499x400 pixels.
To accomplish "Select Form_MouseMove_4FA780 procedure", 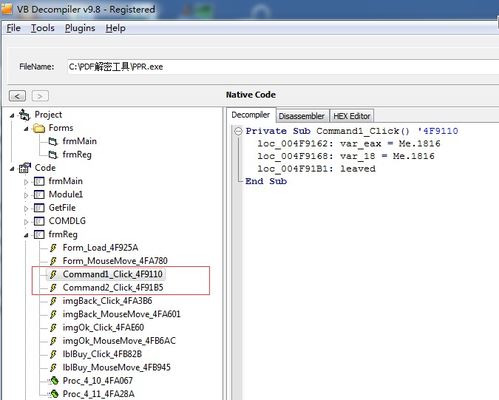I will [x=115, y=261].
